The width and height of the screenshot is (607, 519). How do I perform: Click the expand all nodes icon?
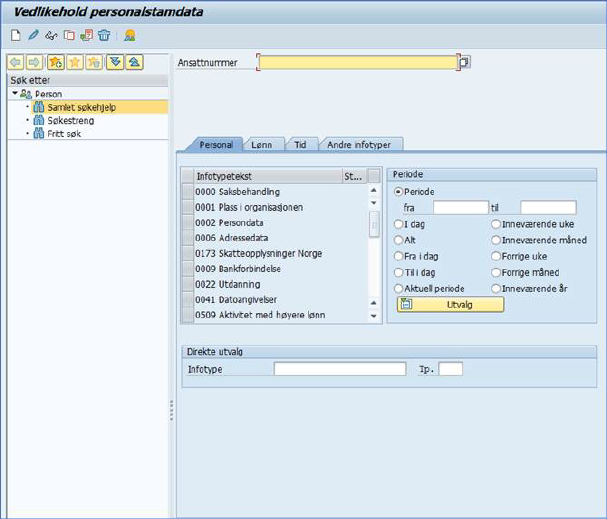[x=115, y=62]
